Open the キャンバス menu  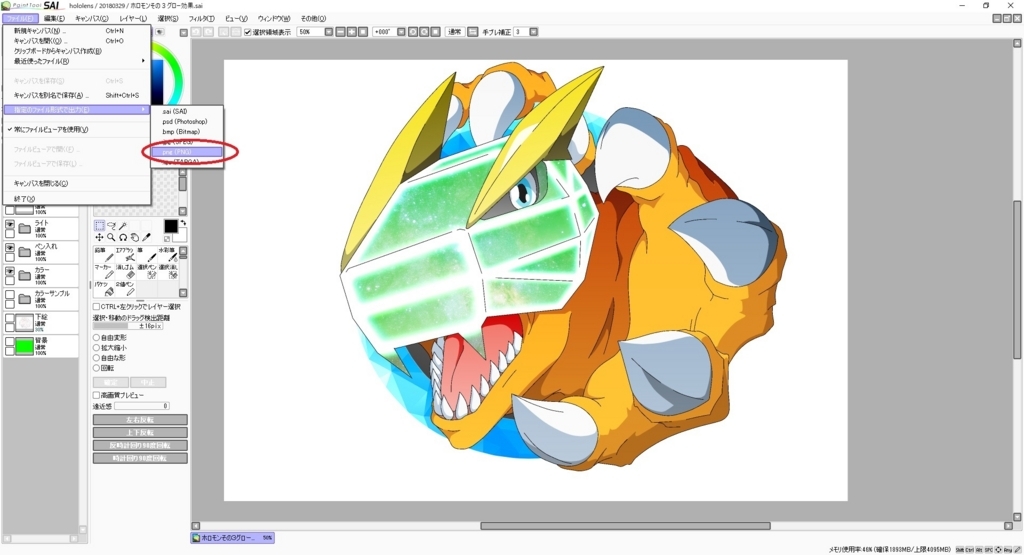tap(91, 19)
